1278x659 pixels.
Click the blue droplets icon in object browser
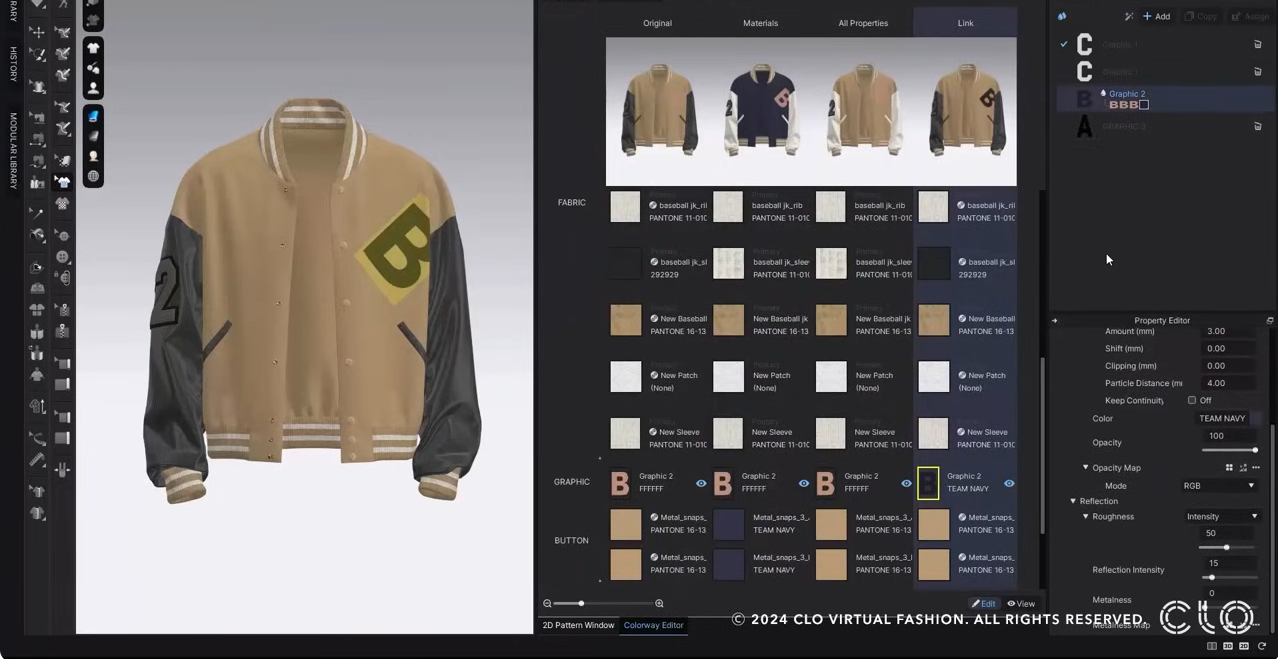click(x=1062, y=16)
